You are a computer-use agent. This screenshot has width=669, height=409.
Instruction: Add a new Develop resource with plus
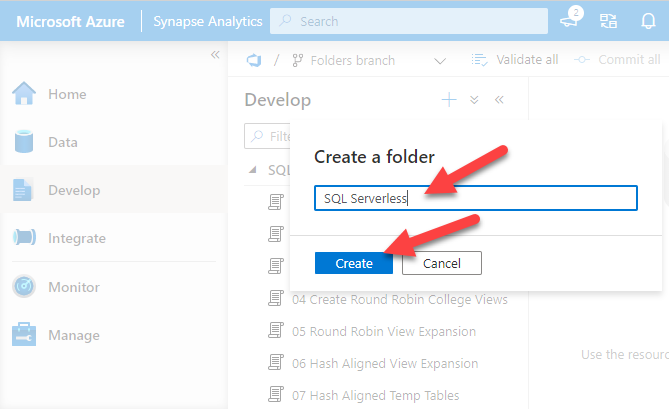(449, 100)
